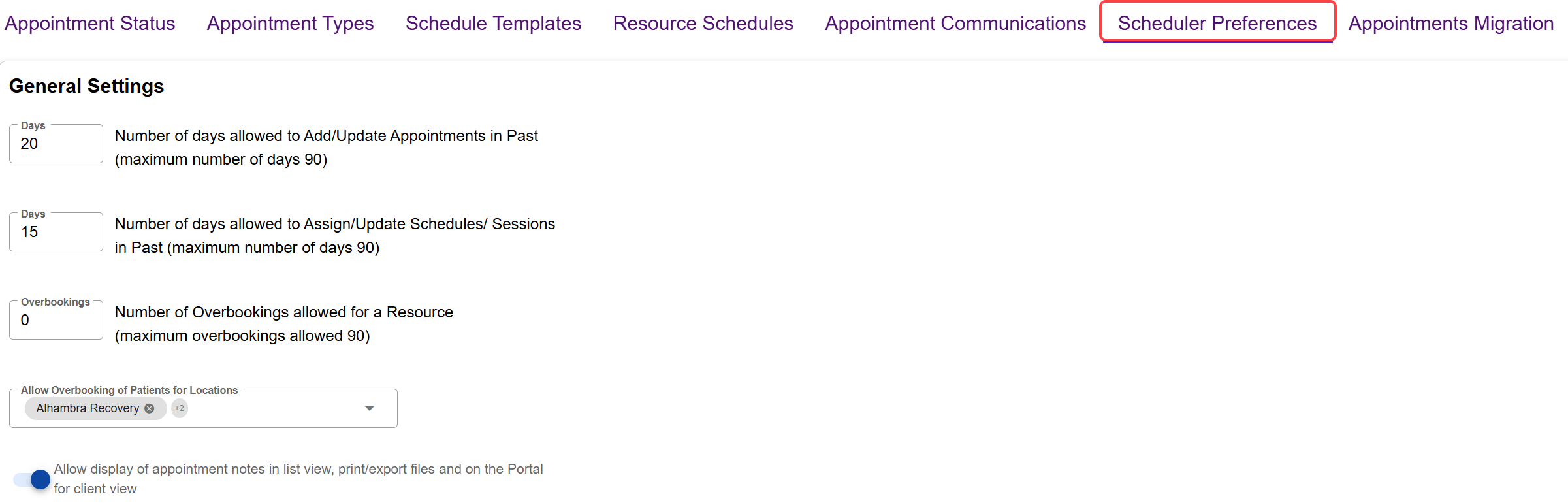Viewport: 1568px width, 503px height.
Task: Open the Appointment Status tab
Action: click(90, 24)
